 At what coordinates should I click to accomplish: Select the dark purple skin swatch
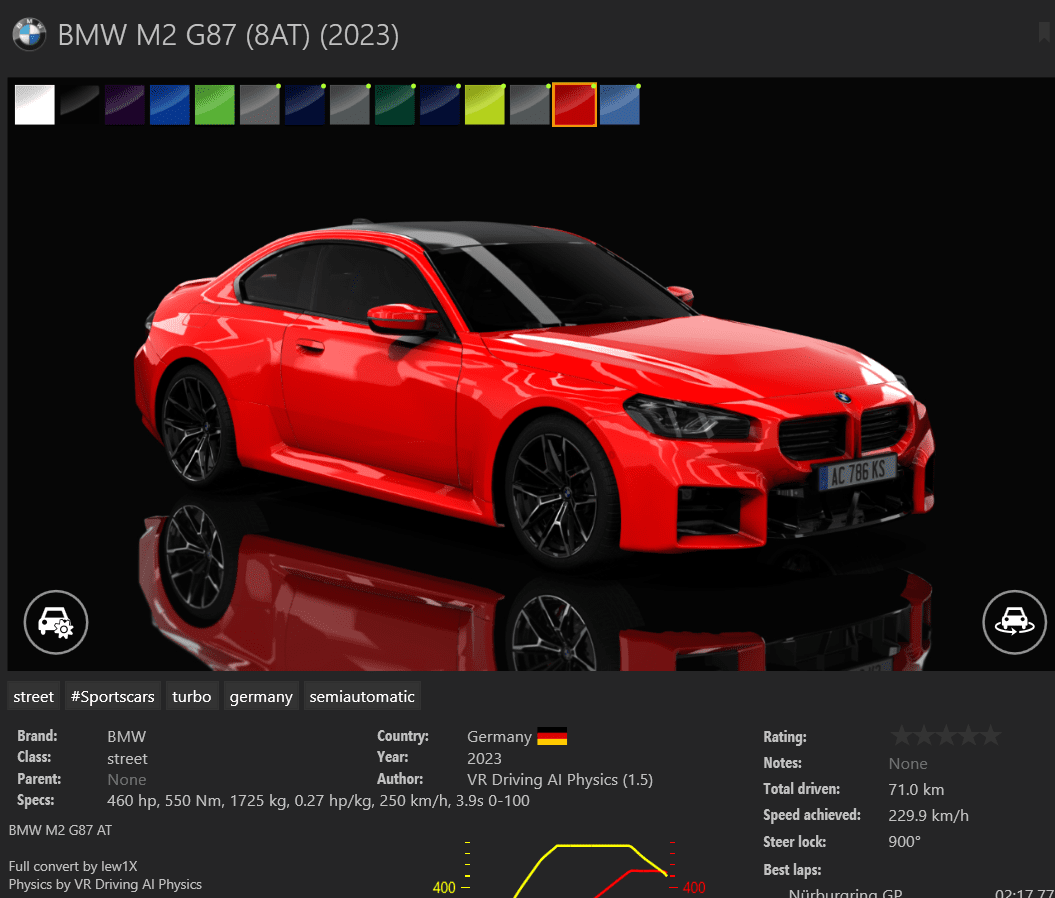tap(124, 105)
